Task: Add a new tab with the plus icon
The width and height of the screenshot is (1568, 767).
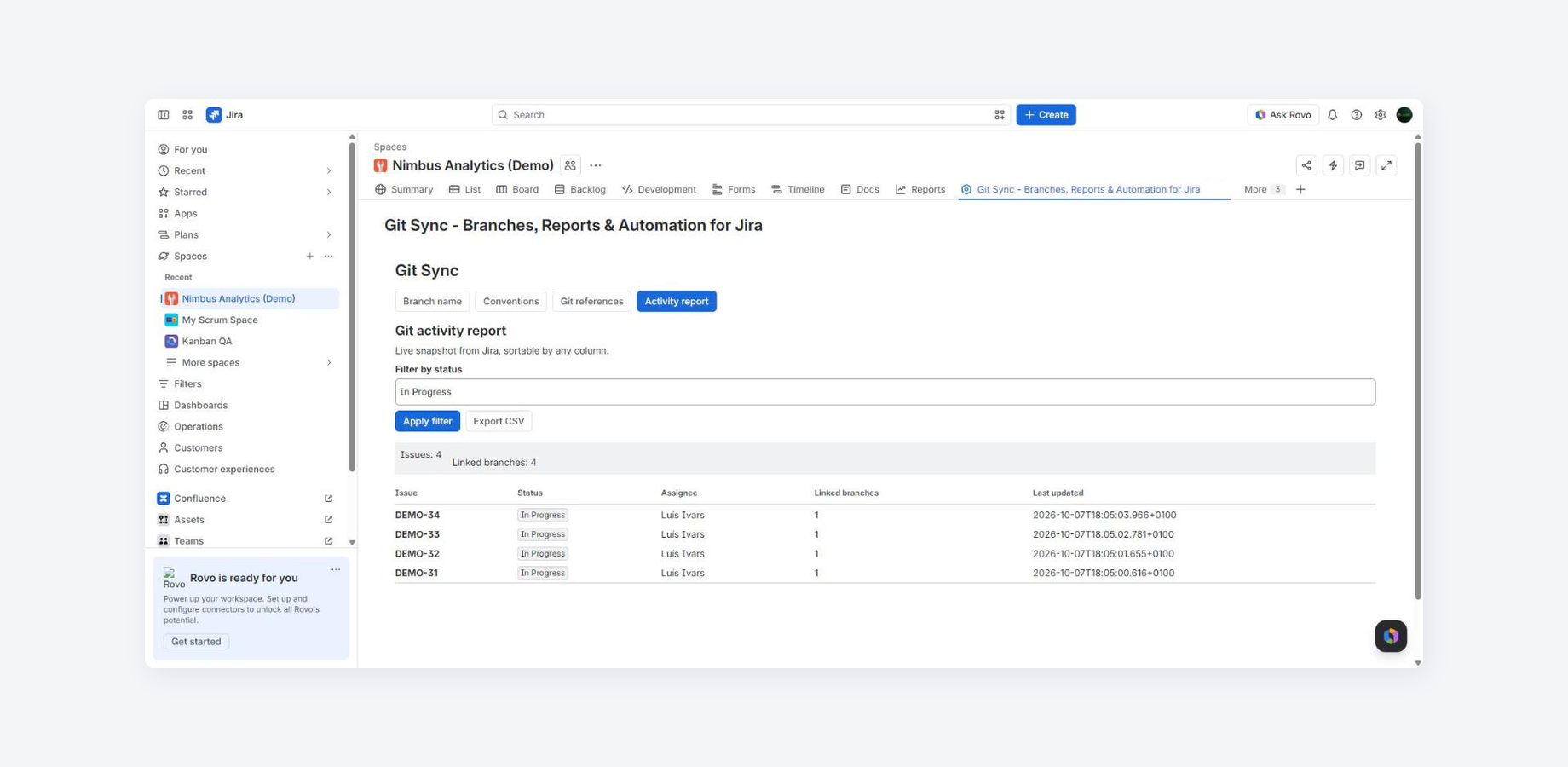Action: (x=1300, y=189)
